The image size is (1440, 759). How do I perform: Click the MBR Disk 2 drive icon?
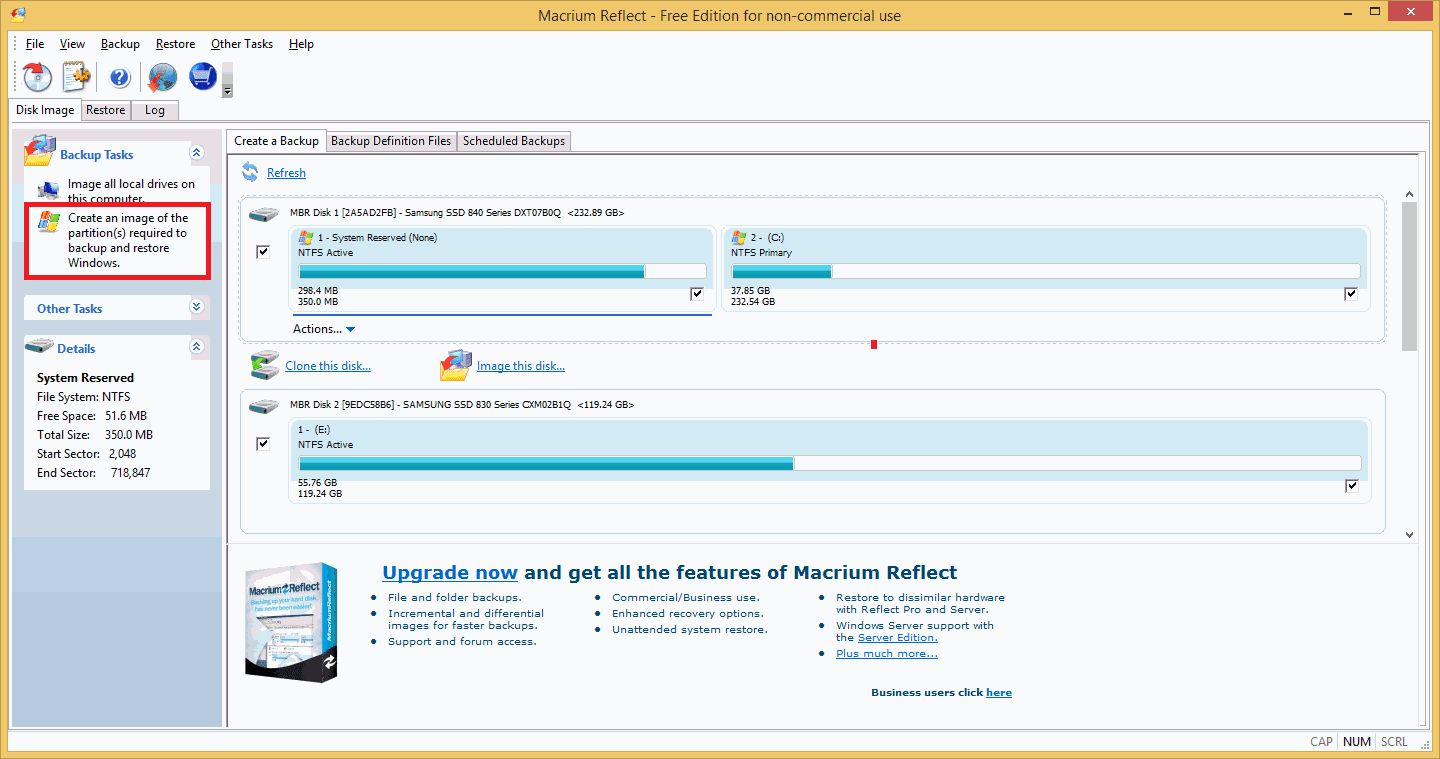tap(264, 406)
